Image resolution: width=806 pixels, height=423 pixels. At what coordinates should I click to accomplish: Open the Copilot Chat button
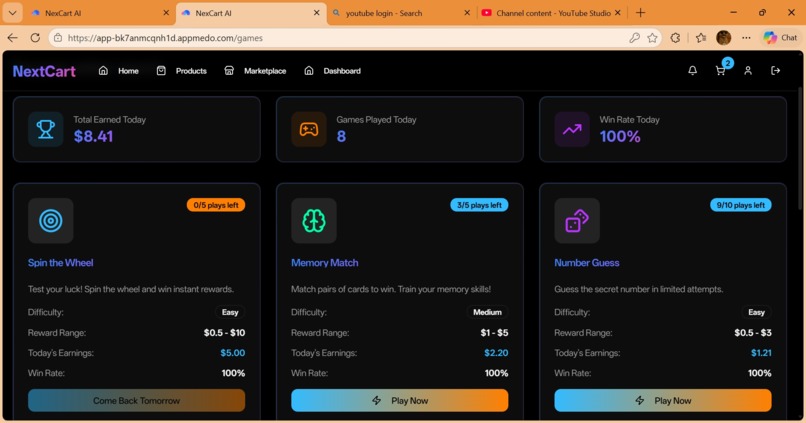click(x=780, y=38)
